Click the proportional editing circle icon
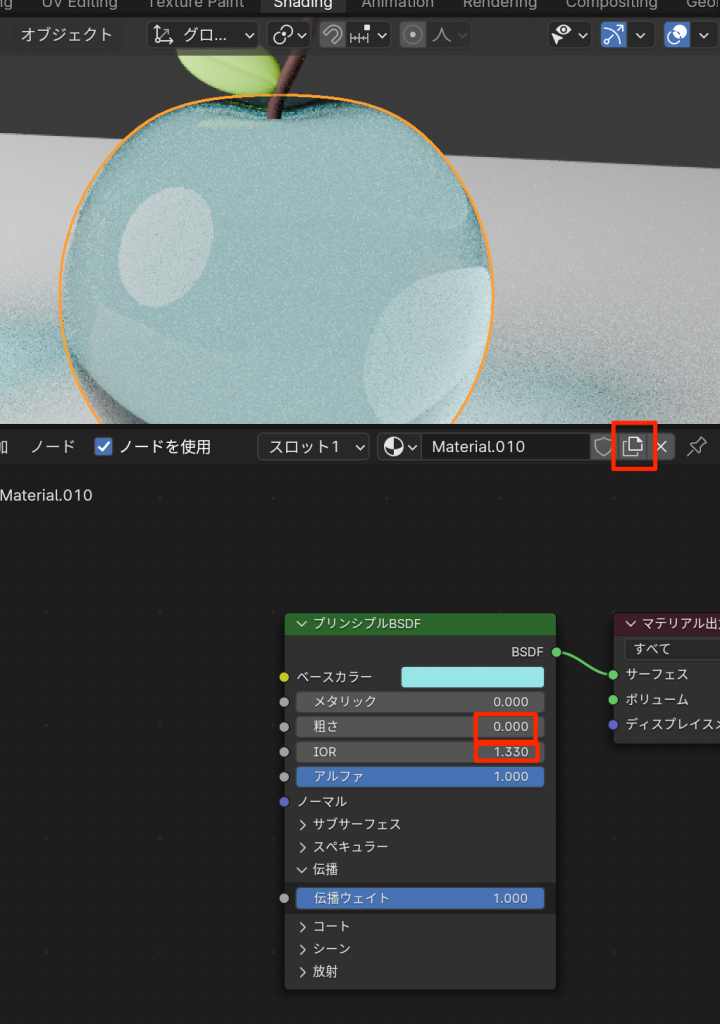Image resolution: width=720 pixels, height=1024 pixels. pos(412,35)
